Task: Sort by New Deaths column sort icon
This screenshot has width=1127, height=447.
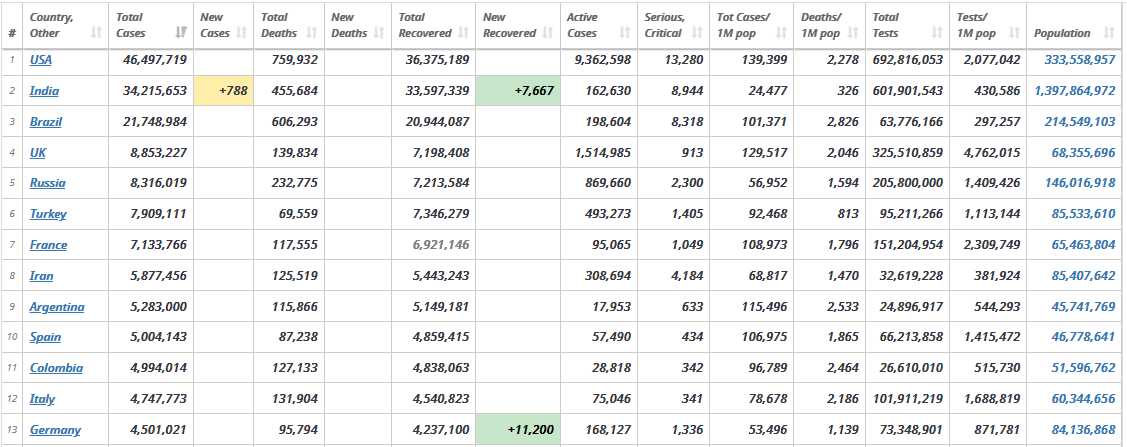Action: 380,33
